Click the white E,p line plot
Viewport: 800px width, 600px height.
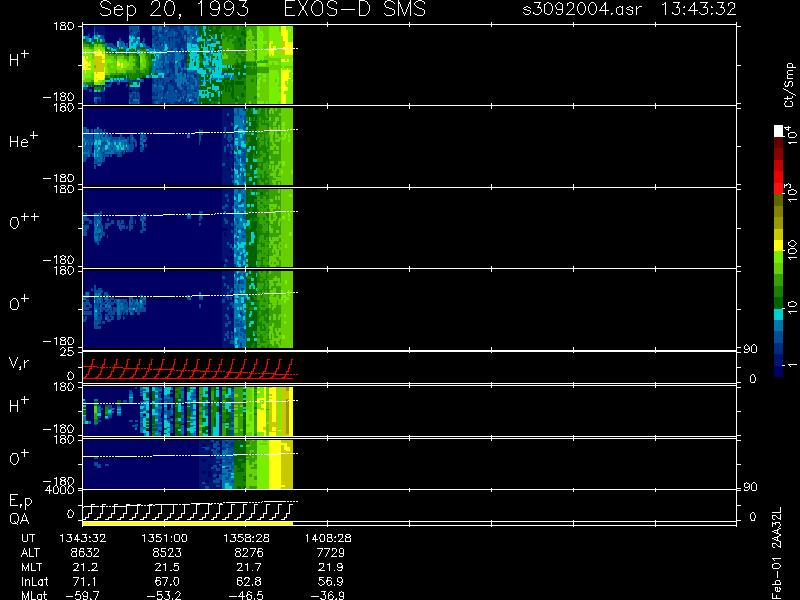[x=190, y=510]
